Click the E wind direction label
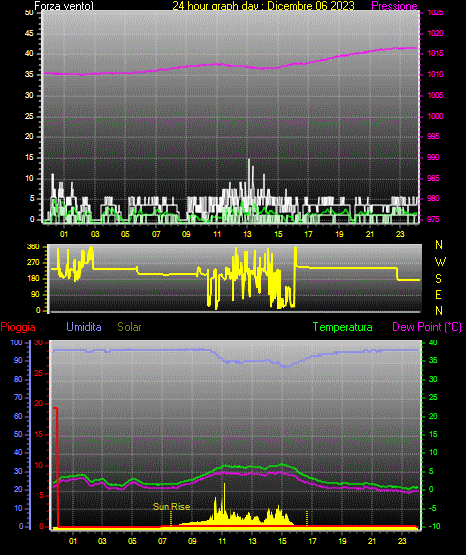The width and height of the screenshot is (466, 555). tap(438, 294)
